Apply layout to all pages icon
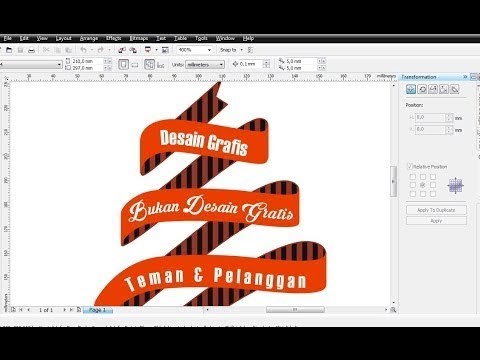The image size is (480, 360). [x=149, y=64]
